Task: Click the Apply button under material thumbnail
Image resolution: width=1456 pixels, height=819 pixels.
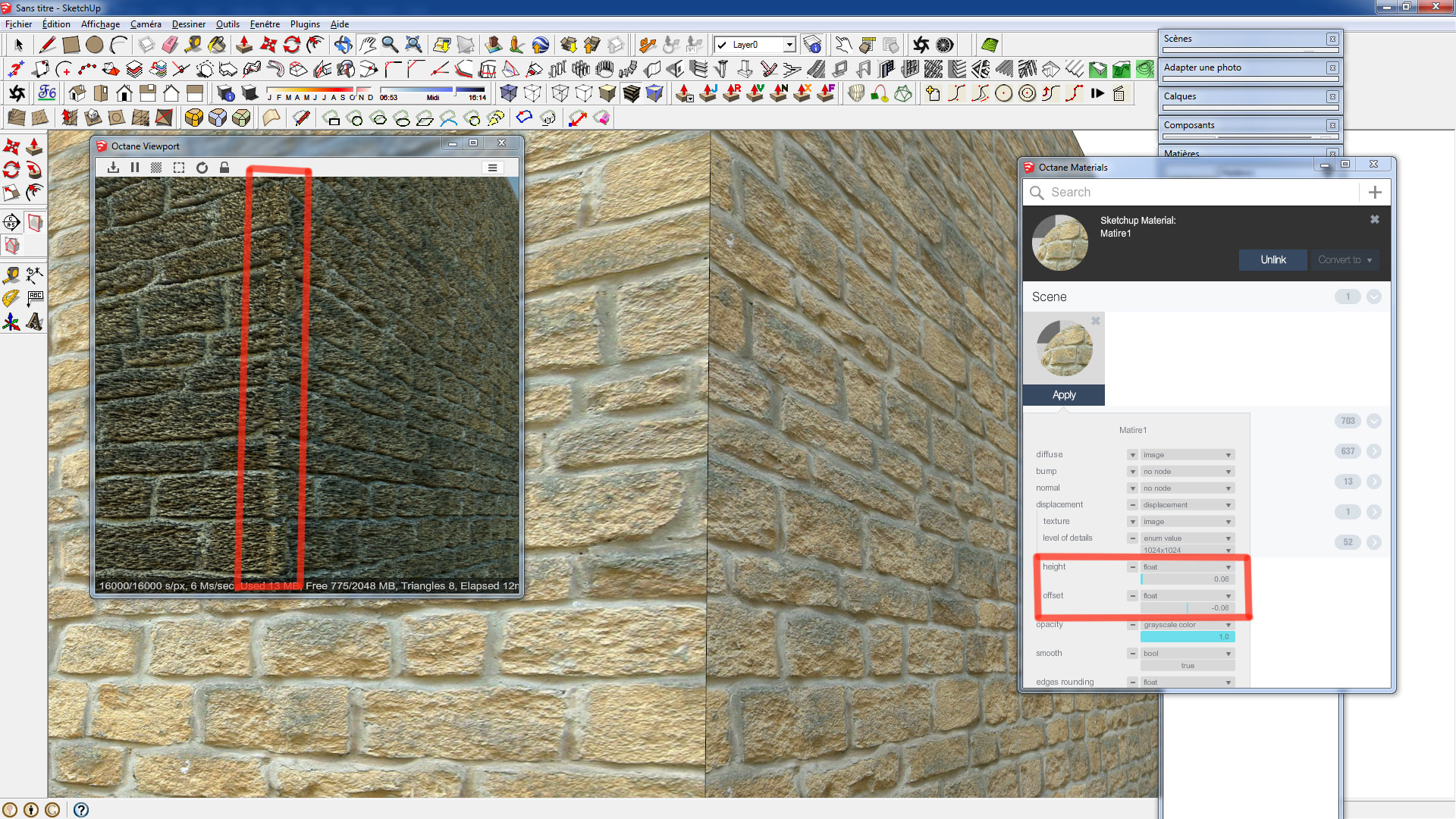Action: 1063,395
